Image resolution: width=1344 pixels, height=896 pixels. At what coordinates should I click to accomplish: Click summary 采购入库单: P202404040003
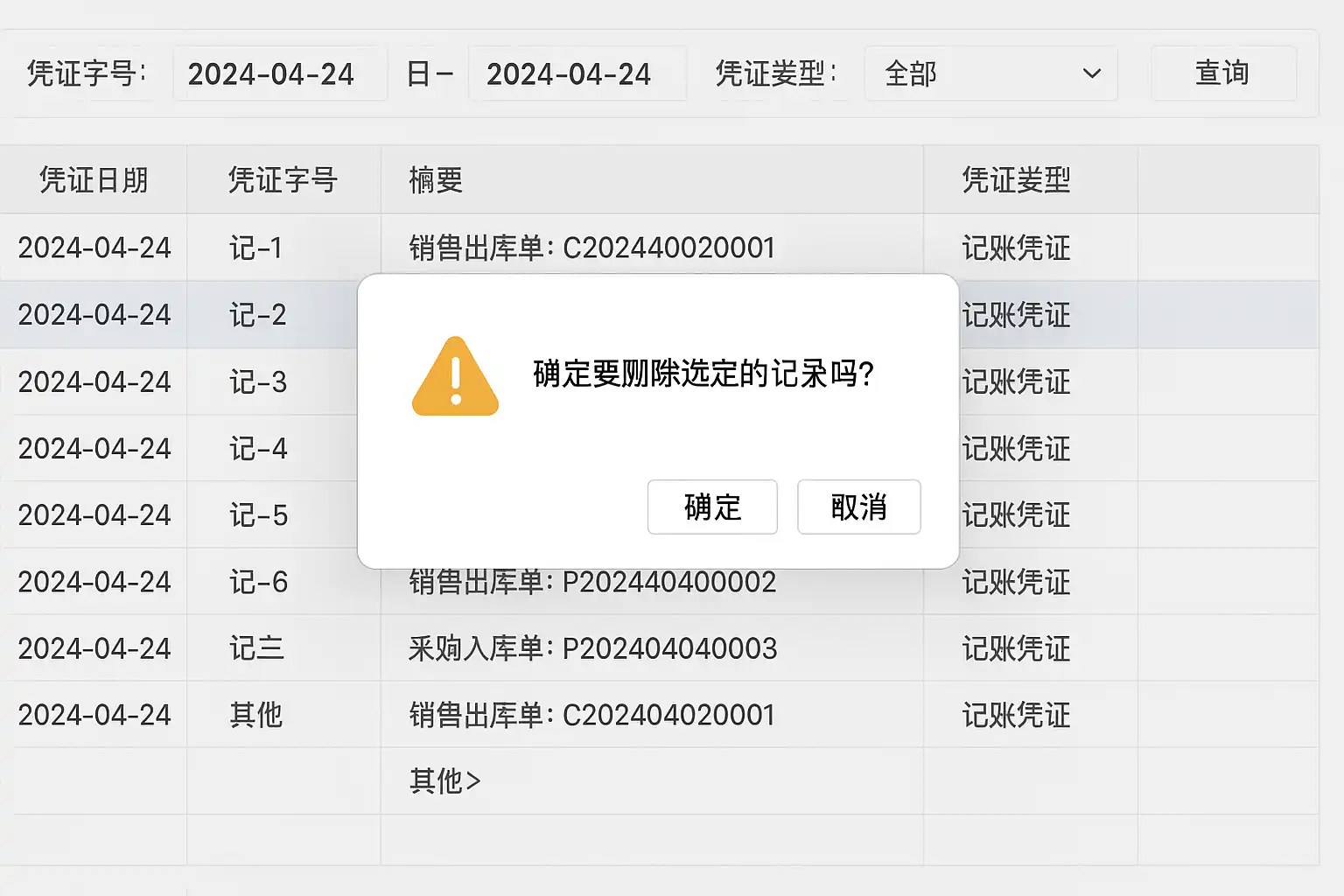pyautogui.click(x=592, y=649)
